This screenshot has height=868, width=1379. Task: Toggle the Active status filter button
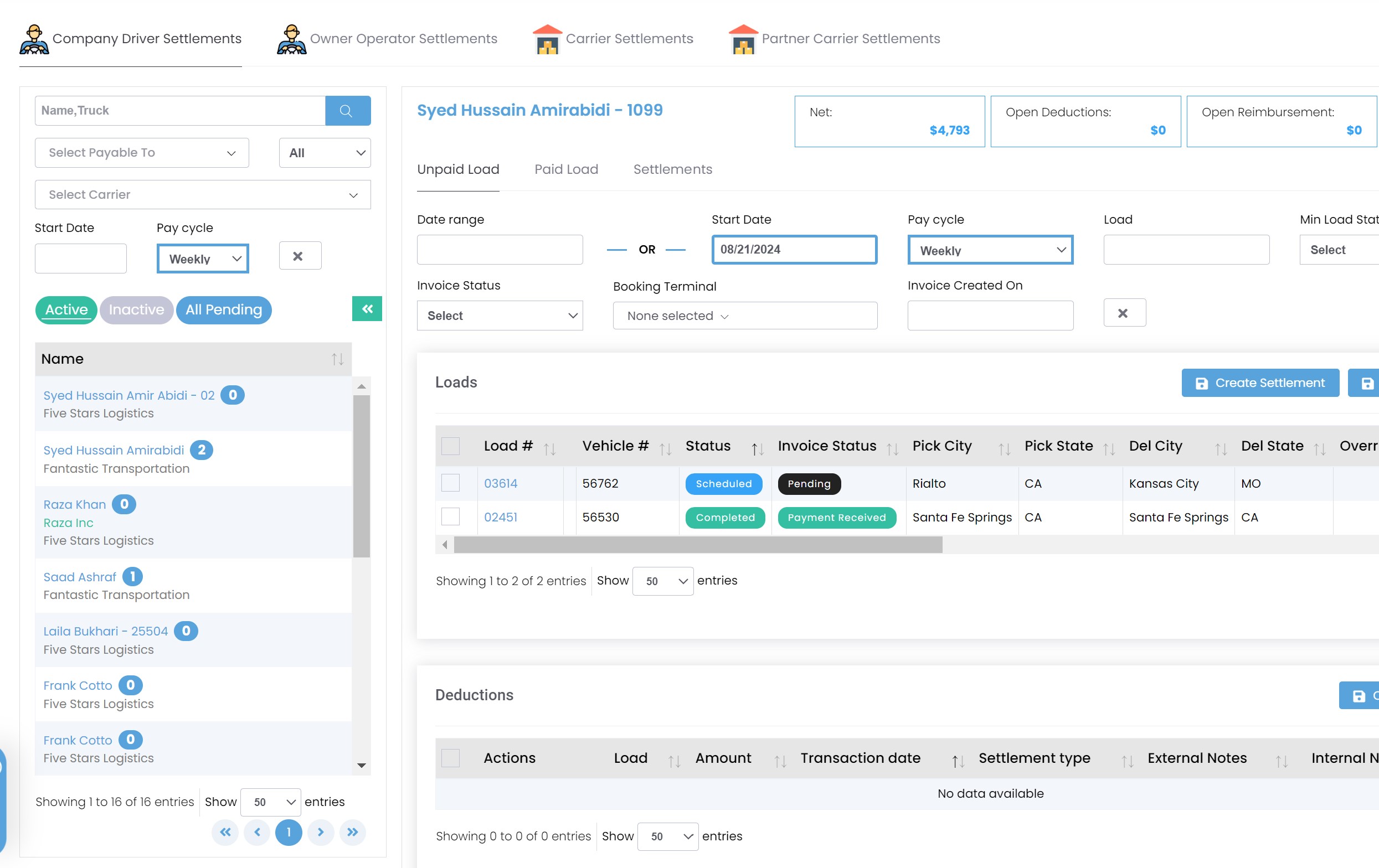[x=65, y=309]
